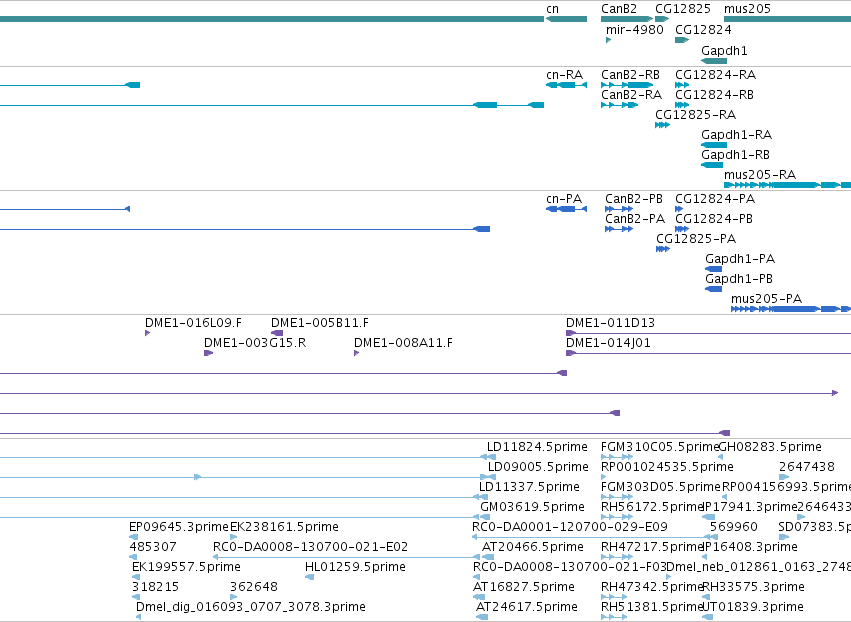Viewport: 851px width, 622px height.
Task: Click the cn-PA protein feature
Action: pyautogui.click(x=566, y=209)
